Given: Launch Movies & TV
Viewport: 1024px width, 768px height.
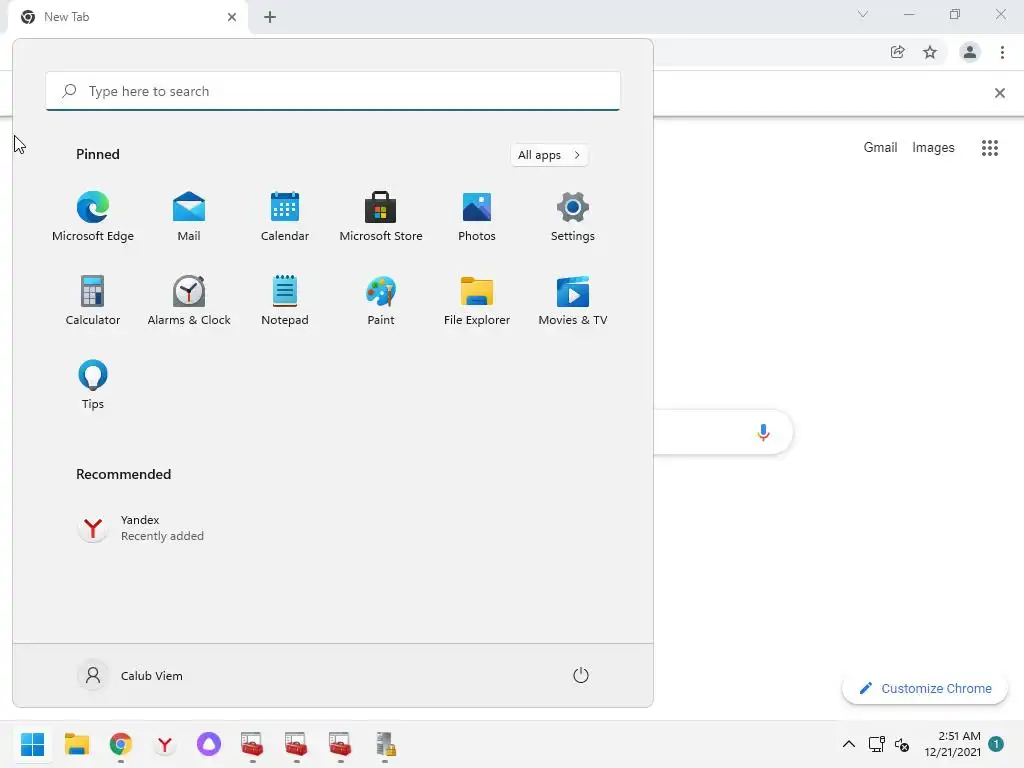Looking at the screenshot, I should (x=573, y=300).
